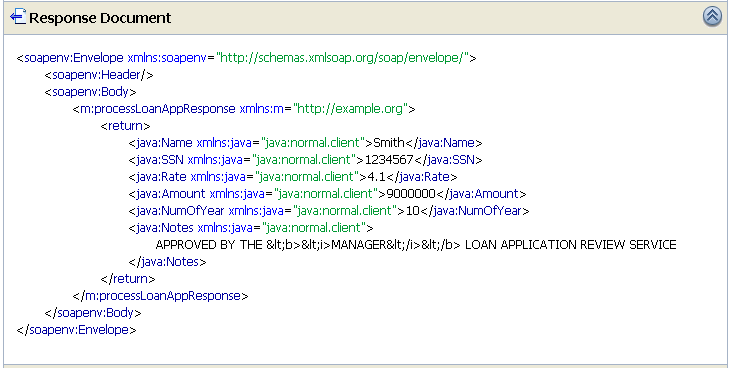Click the schemas.xmlsoap.org envelope namespace URL

coord(342,58)
